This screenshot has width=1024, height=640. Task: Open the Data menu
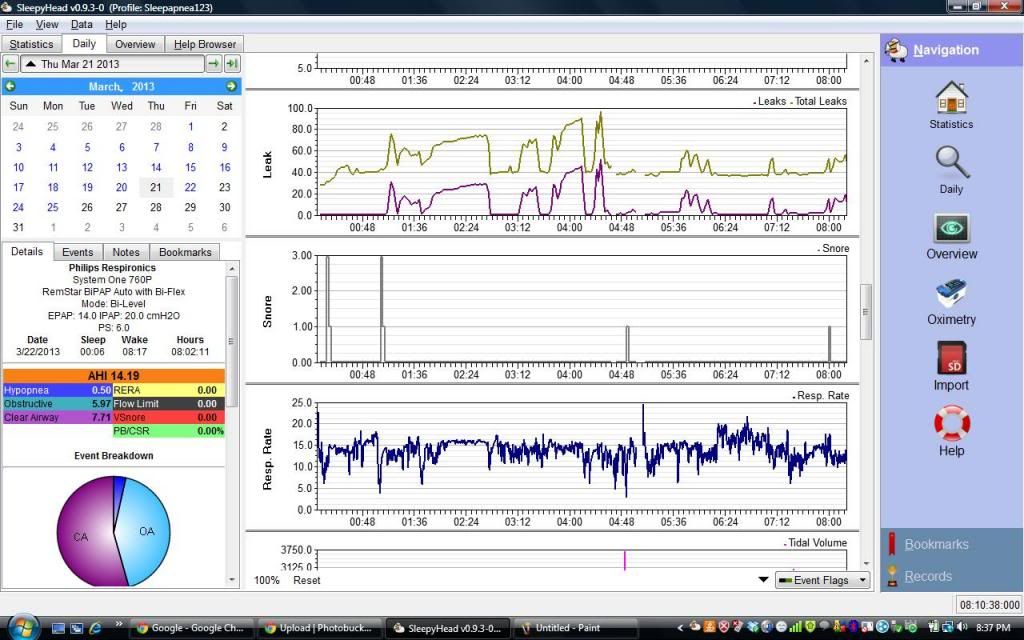click(x=82, y=25)
